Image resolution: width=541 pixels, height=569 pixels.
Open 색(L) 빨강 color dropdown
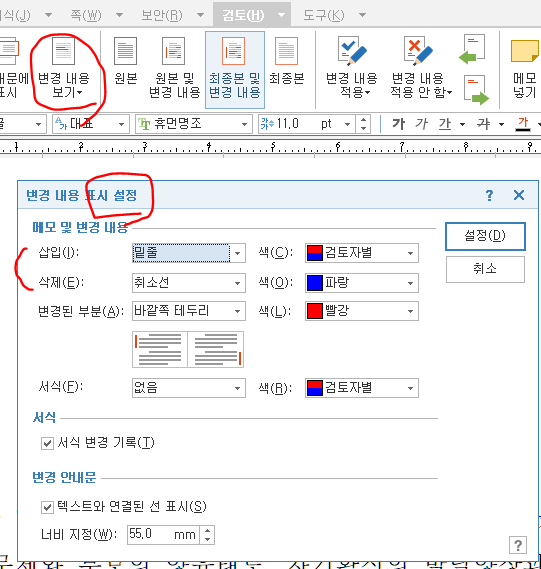coord(362,311)
